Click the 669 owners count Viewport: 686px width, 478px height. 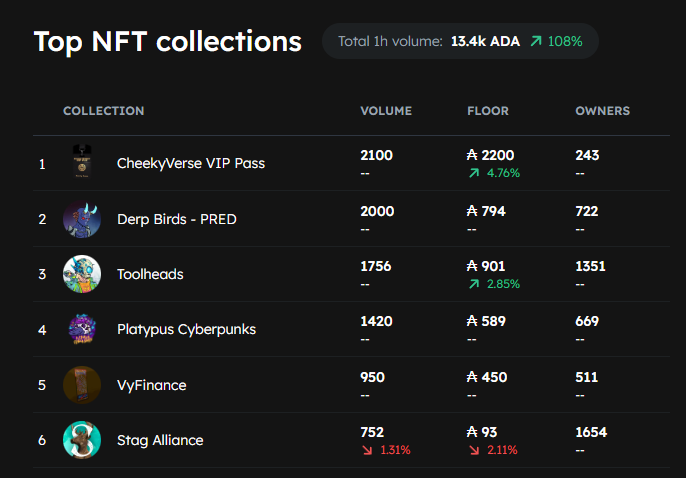[587, 321]
